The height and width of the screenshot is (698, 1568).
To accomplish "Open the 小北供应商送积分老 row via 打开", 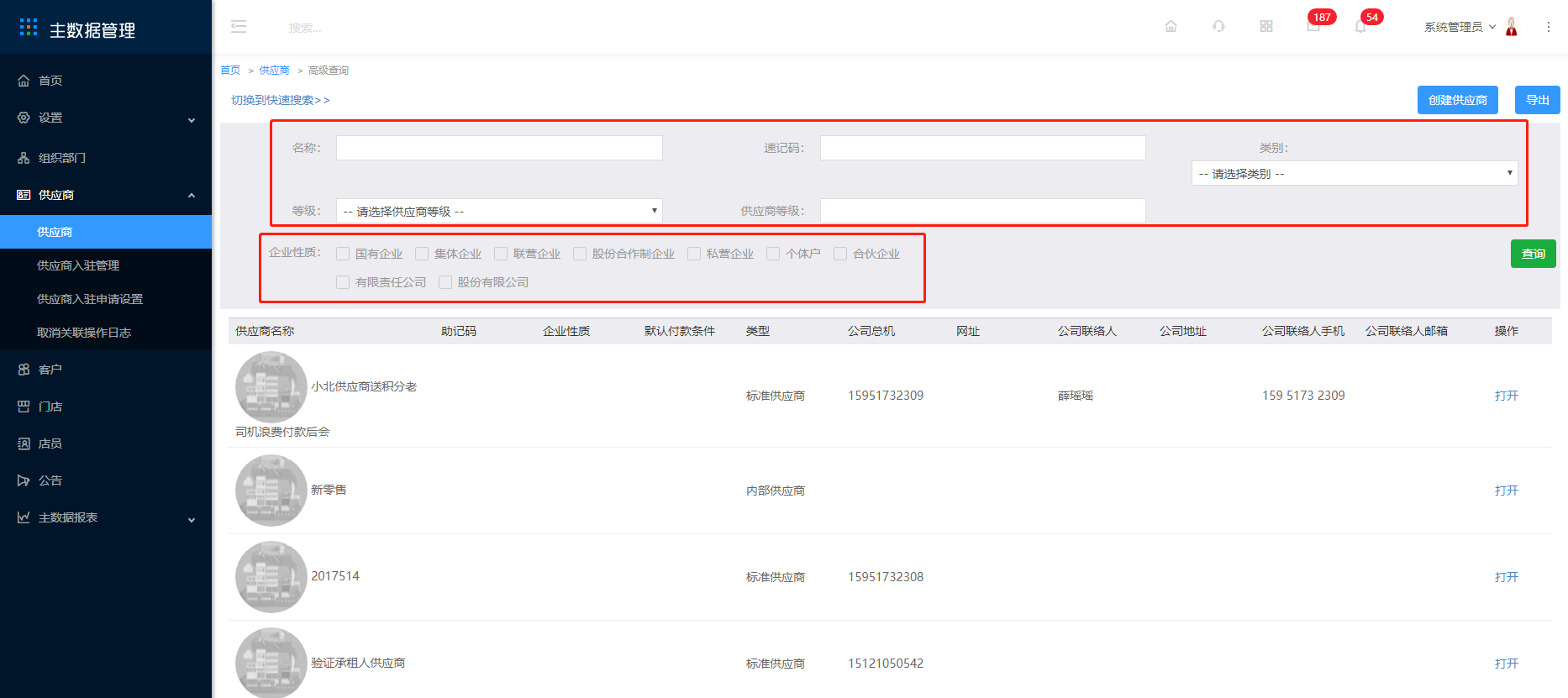I will click(1507, 396).
